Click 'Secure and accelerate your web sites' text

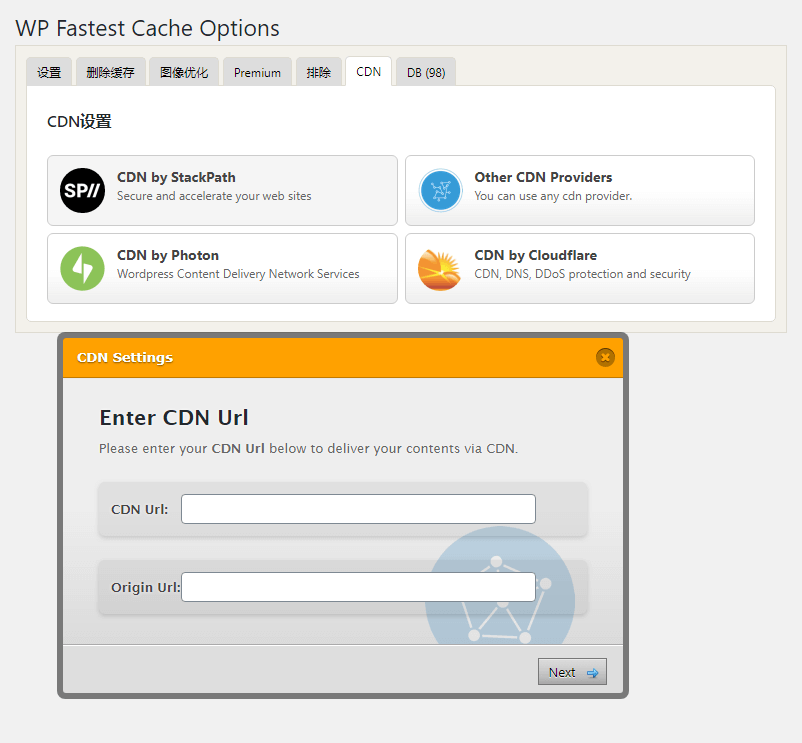[x=214, y=196]
